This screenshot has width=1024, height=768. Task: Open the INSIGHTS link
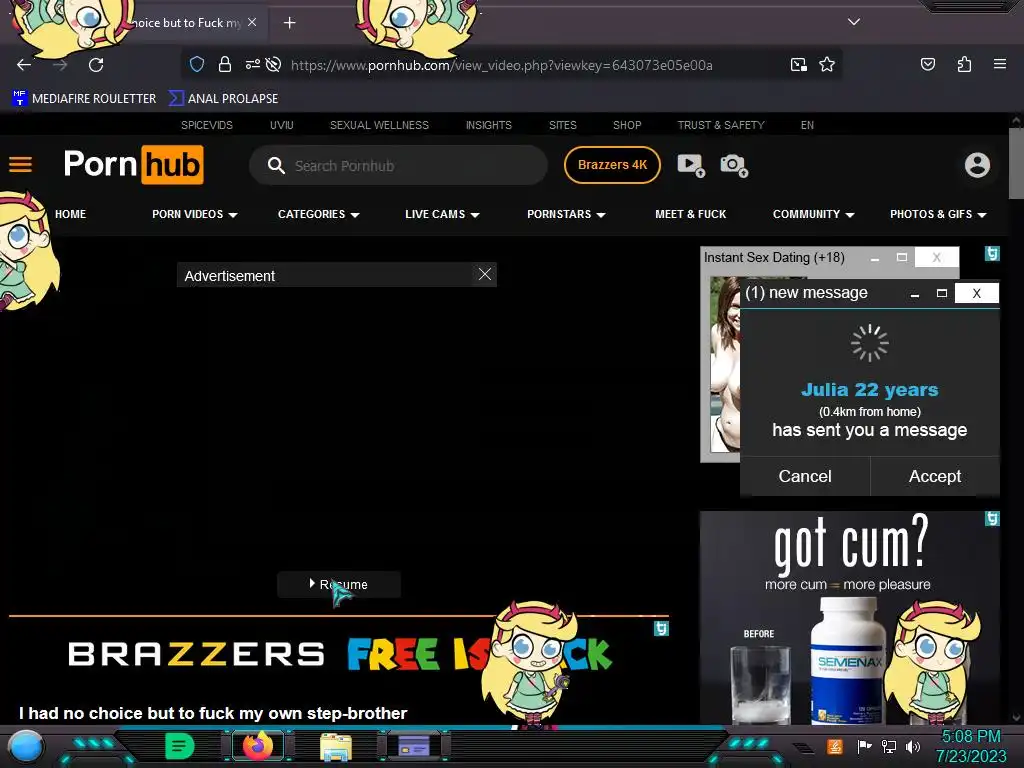[488, 125]
